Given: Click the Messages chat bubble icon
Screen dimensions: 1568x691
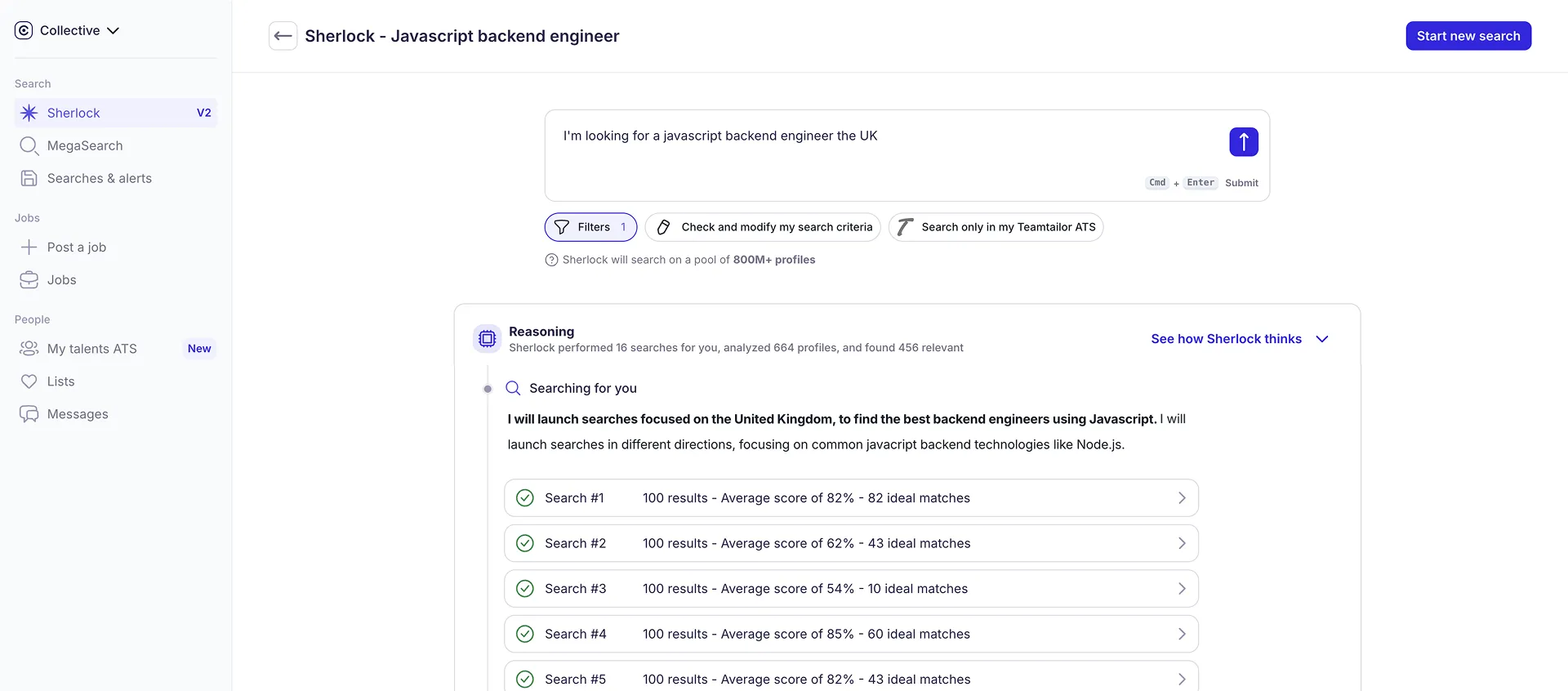Looking at the screenshot, I should [x=29, y=414].
